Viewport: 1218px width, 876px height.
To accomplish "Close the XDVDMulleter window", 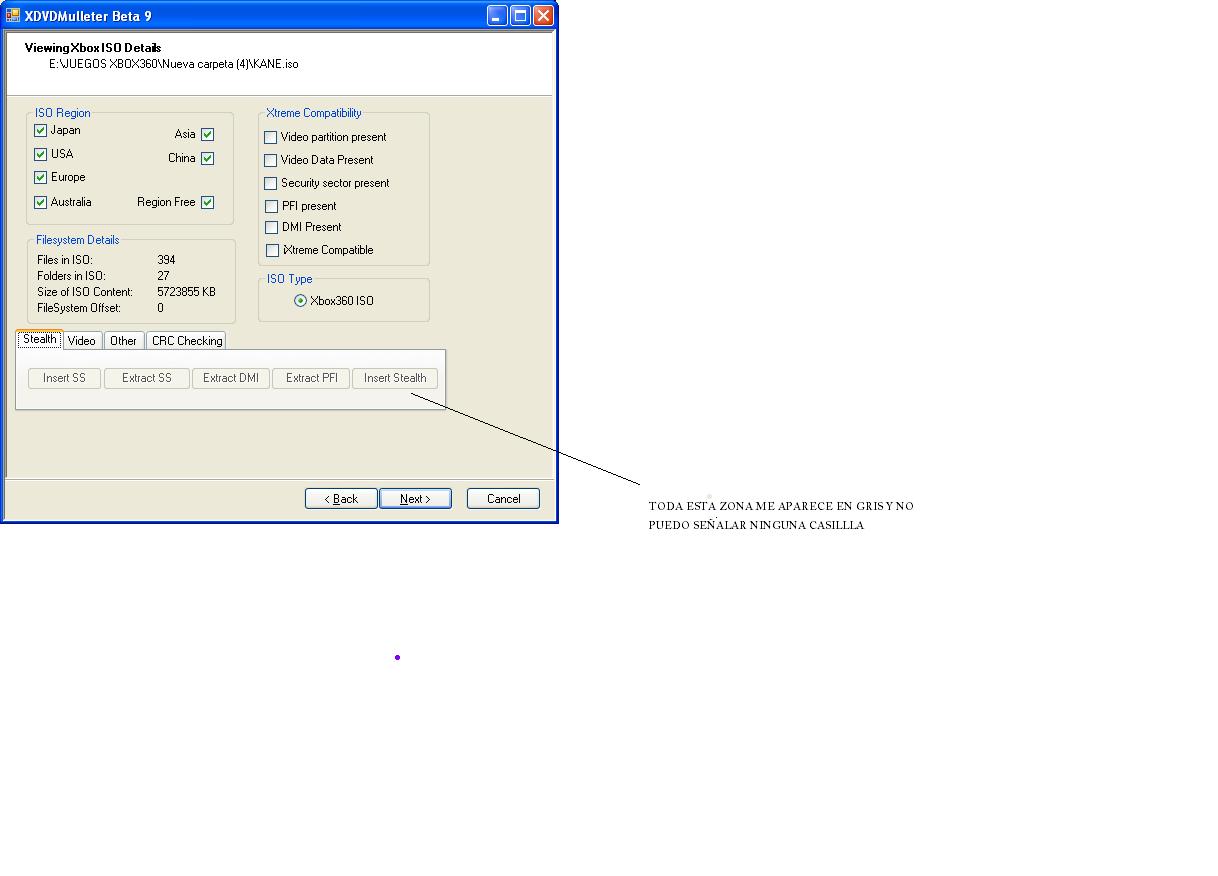I will tap(543, 15).
